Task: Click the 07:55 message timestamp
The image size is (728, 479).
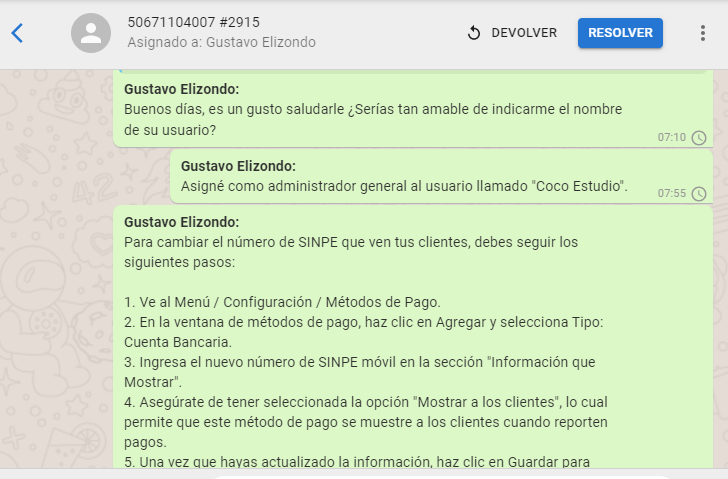Action: click(671, 193)
